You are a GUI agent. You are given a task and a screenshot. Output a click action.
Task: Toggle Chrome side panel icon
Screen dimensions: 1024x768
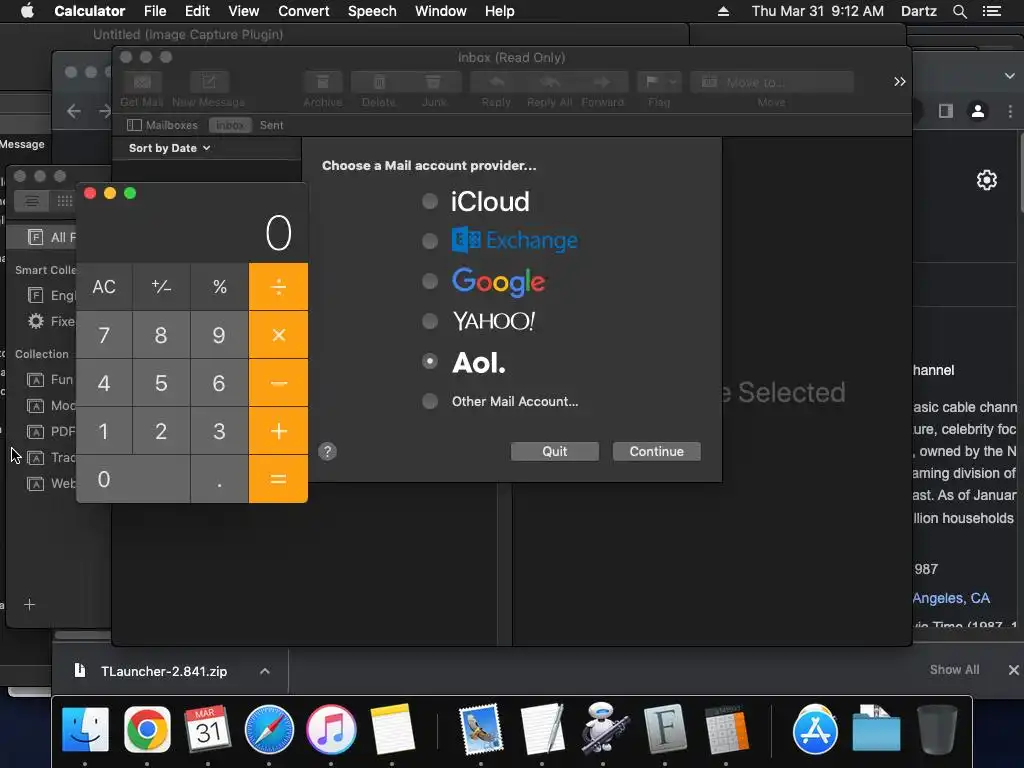click(946, 111)
